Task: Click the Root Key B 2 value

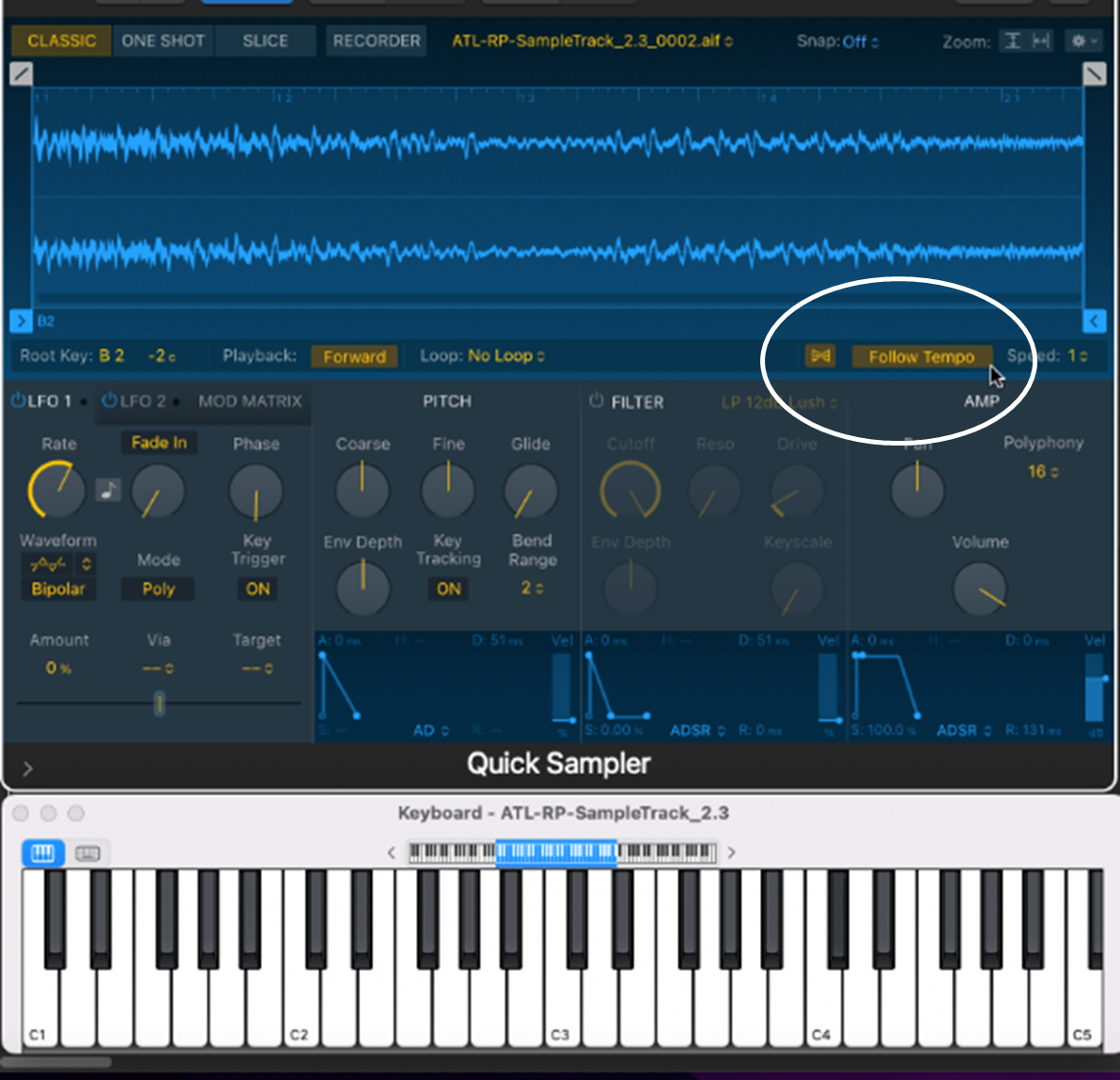Action: (112, 356)
